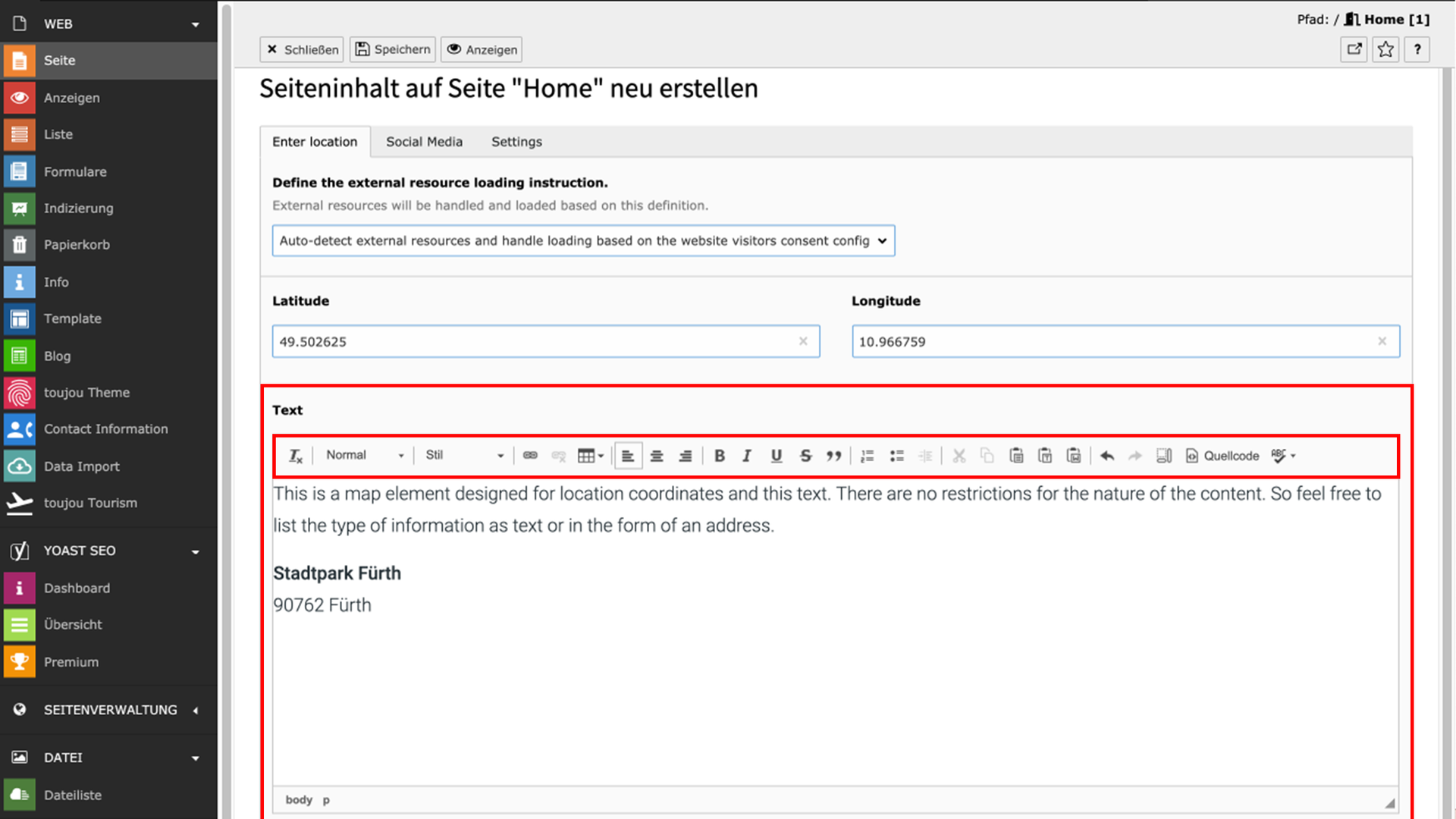The width and height of the screenshot is (1456, 819).
Task: Open the Settings tab
Action: [516, 142]
